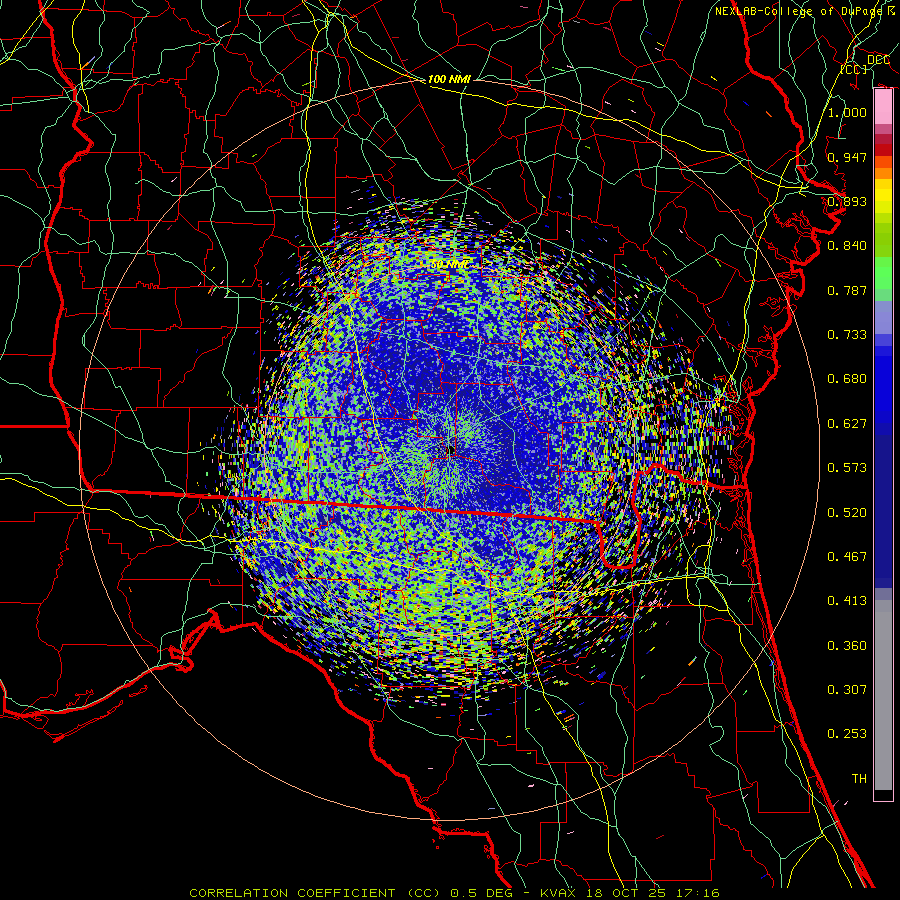Screen dimensions: 900x900
Task: Click the 0.840 scale value
Action: (x=847, y=246)
